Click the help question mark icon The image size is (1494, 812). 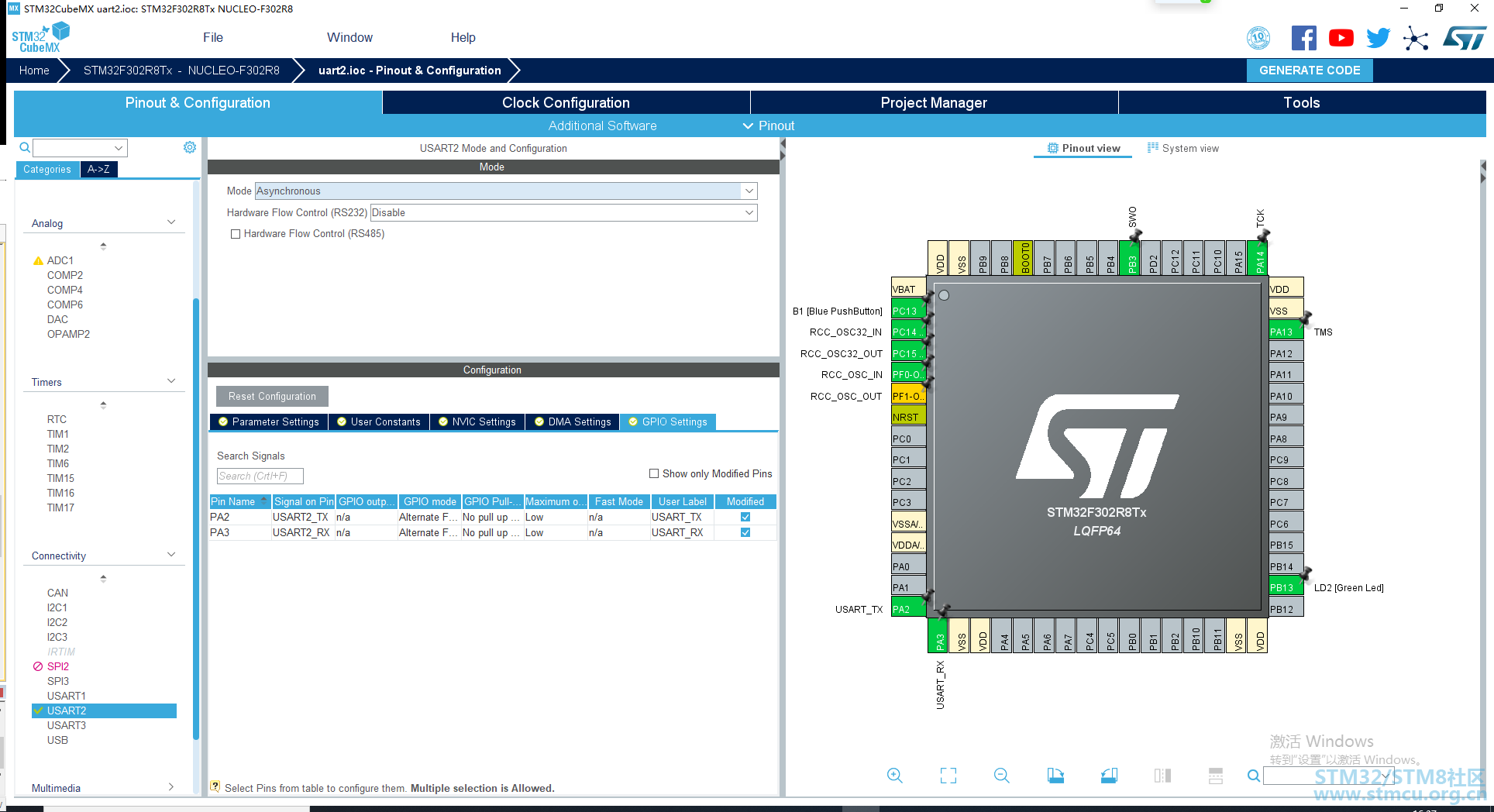pos(215,786)
